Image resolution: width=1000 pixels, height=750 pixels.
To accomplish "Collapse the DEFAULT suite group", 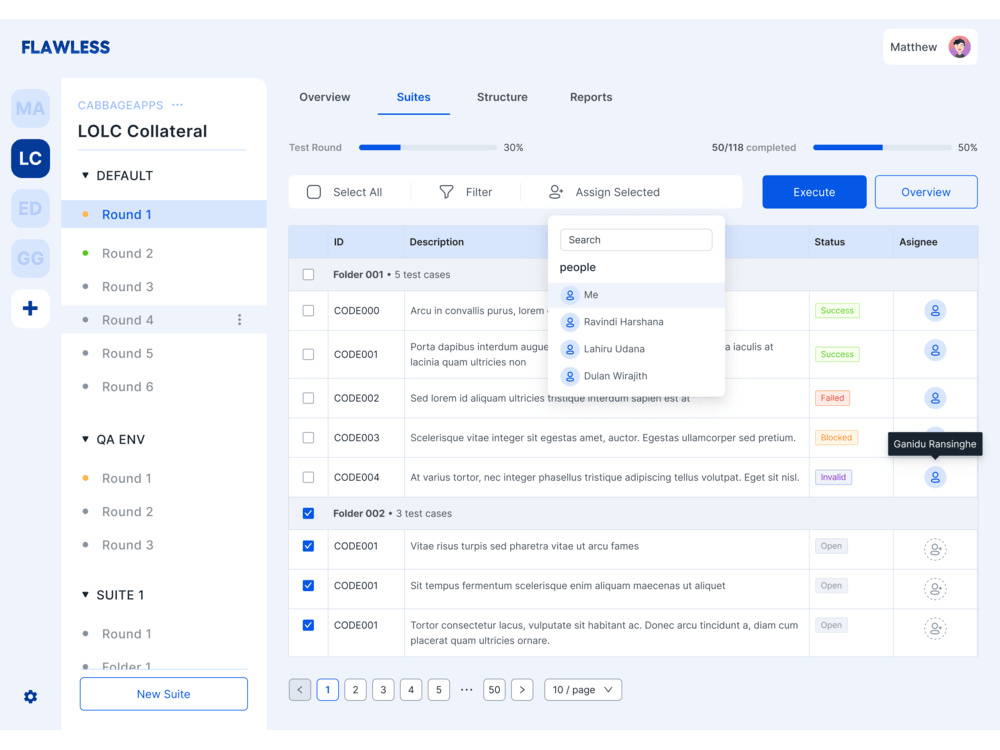I will click(x=85, y=175).
